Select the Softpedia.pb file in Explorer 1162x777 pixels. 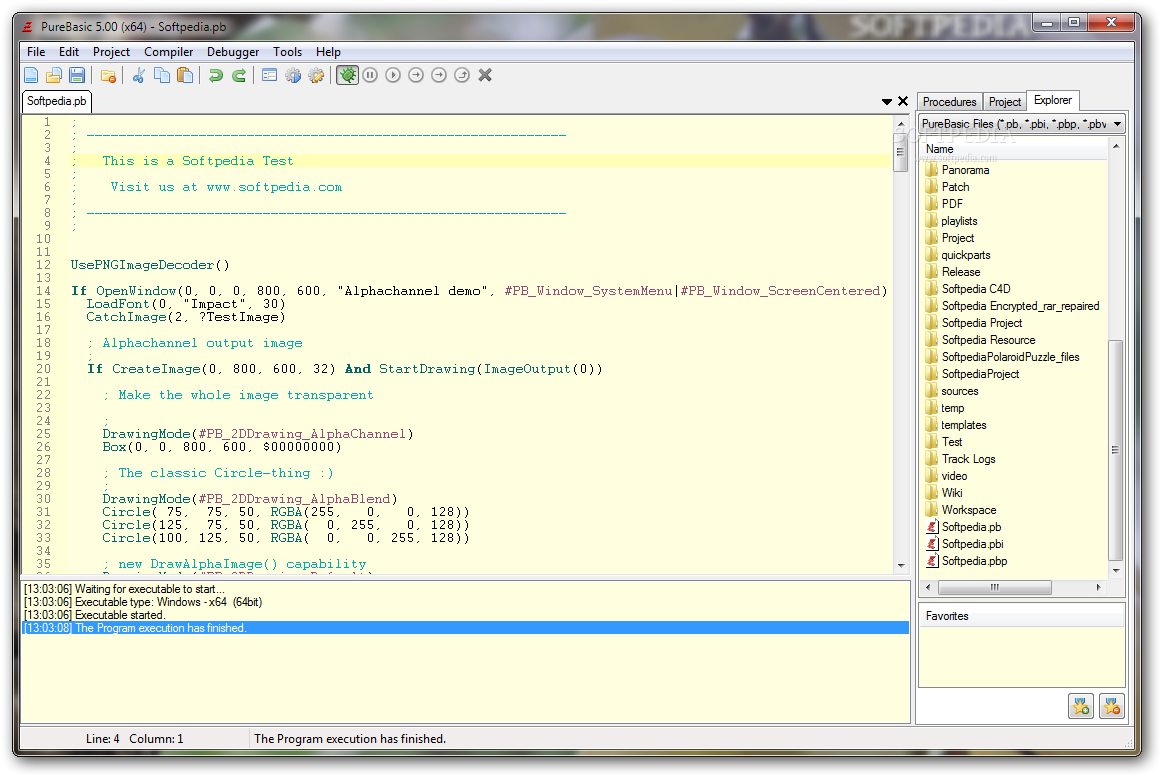[x=971, y=527]
